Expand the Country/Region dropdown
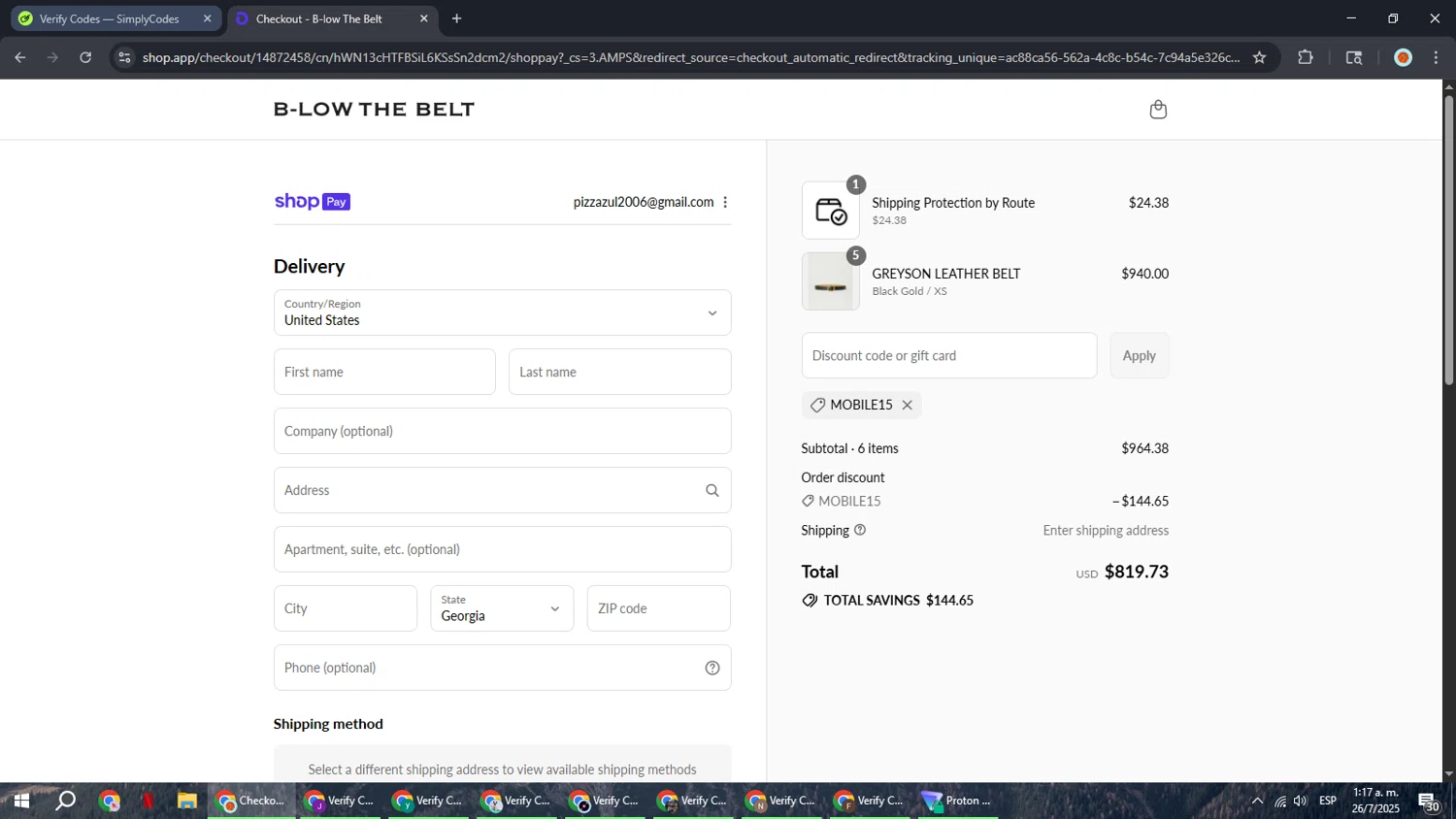 pos(502,312)
